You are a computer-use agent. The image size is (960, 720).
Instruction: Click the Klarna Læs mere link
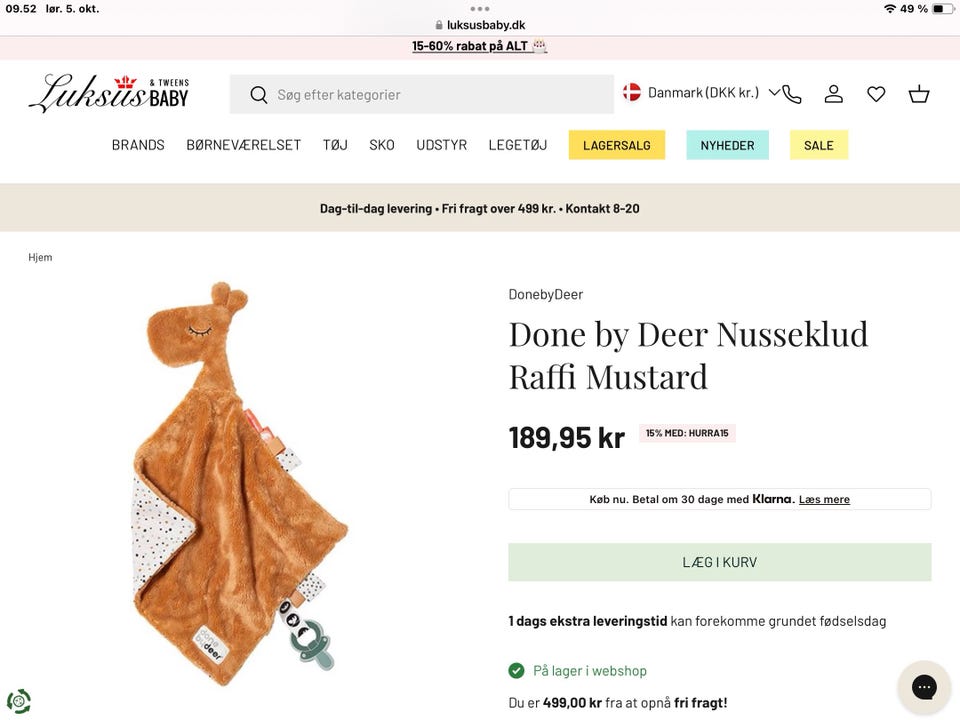[x=824, y=500]
